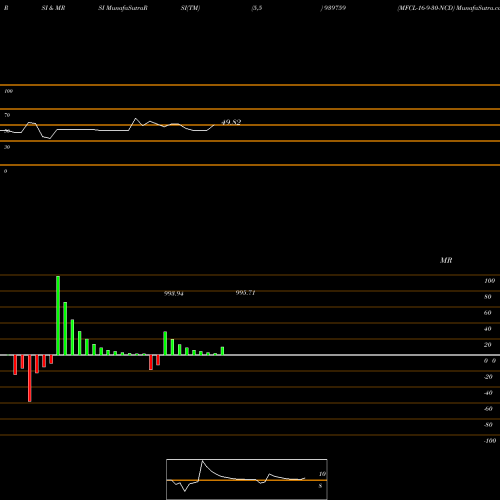
Task: Click the '993.94' value label
Action: click(174, 293)
